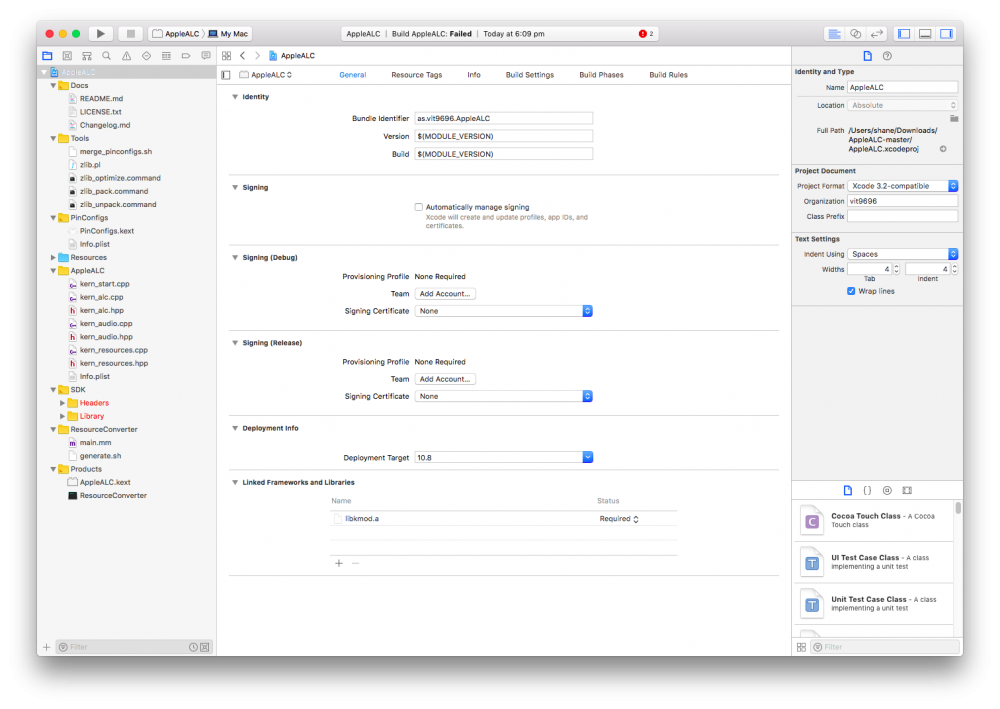Click the My Mac destination selector
This screenshot has height=709, width=1000.
coord(228,34)
